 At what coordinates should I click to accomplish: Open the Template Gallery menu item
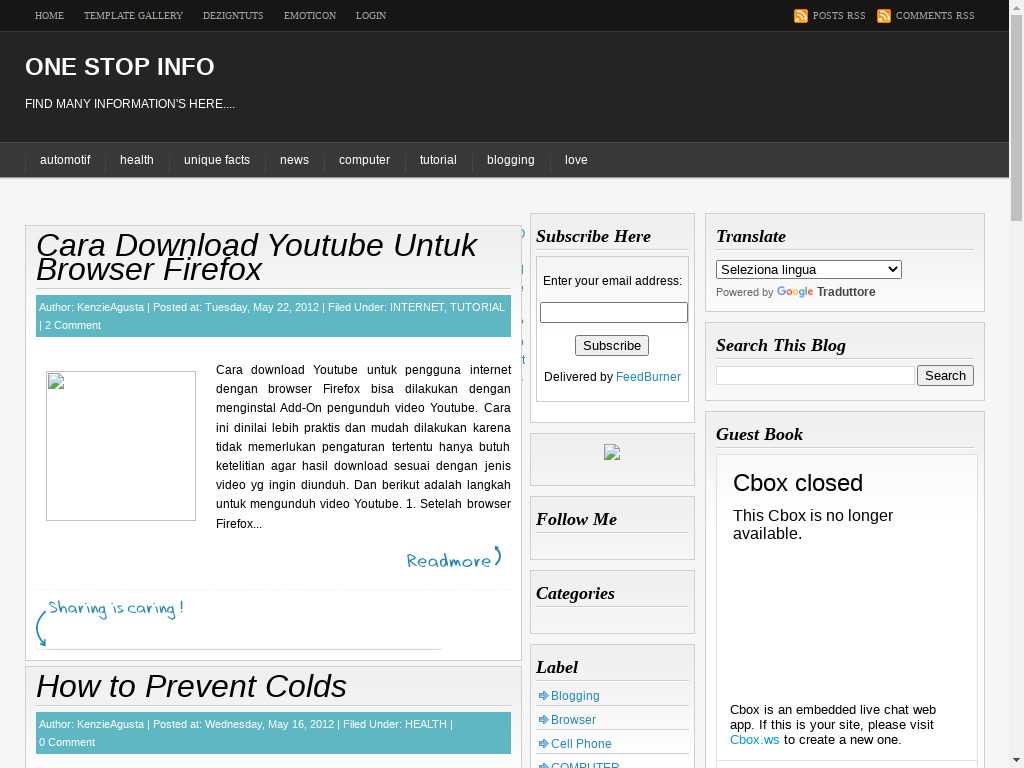pyautogui.click(x=133, y=16)
